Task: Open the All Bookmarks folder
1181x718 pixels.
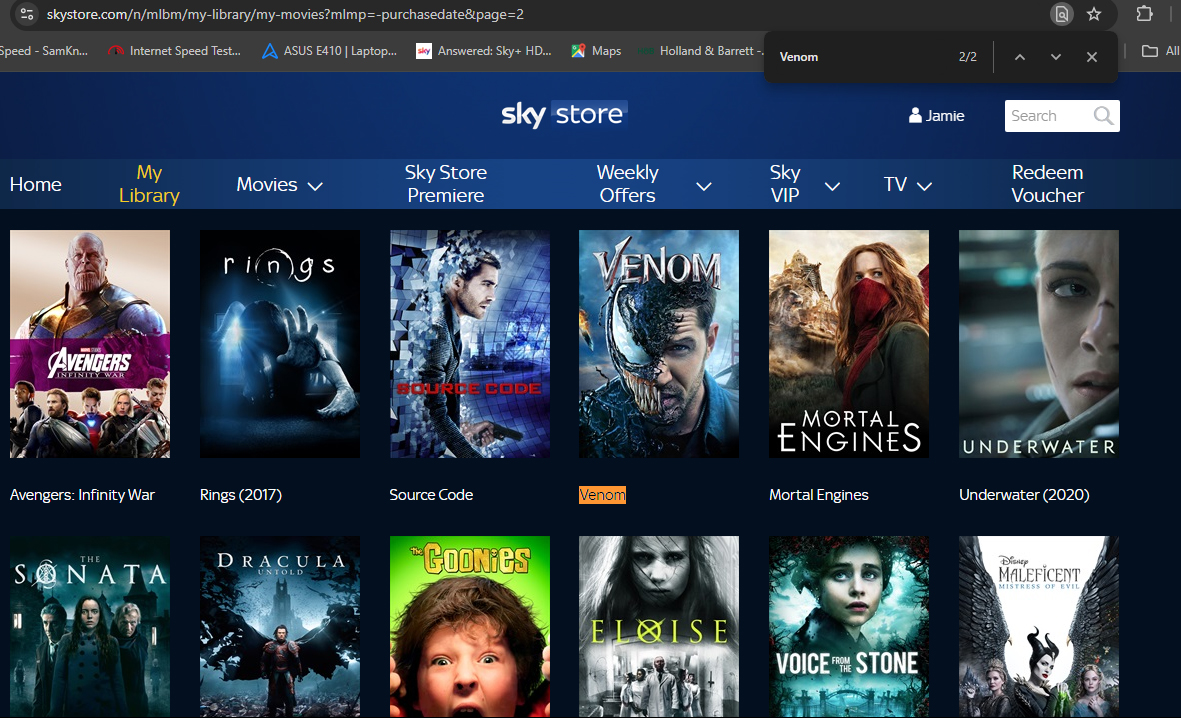Action: (x=1161, y=51)
